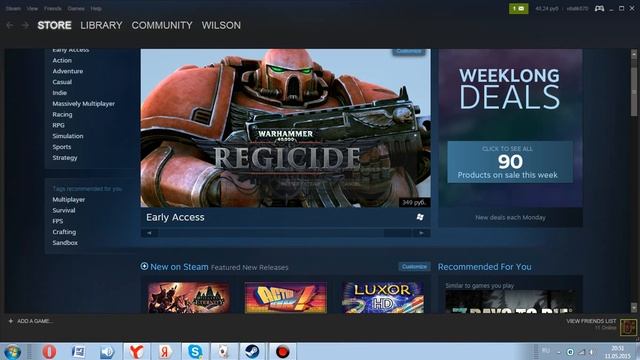
Task: Switch to the STORE tab
Action: [x=54, y=25]
